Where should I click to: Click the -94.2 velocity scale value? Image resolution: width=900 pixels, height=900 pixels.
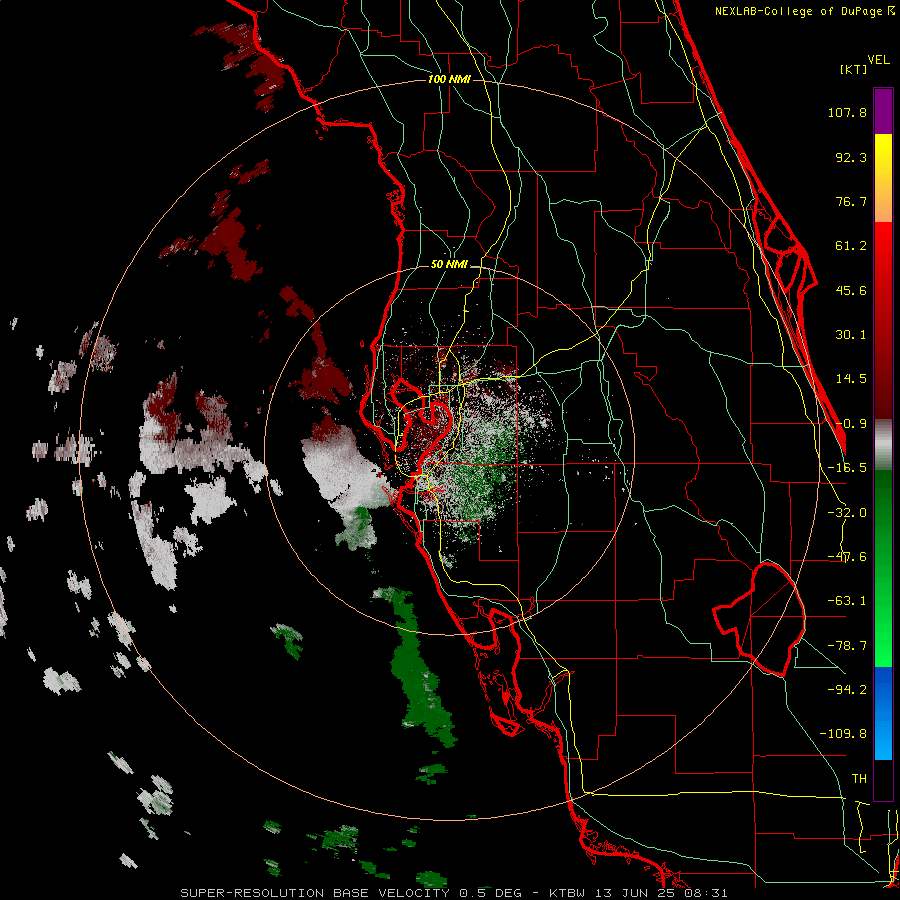tap(847, 689)
